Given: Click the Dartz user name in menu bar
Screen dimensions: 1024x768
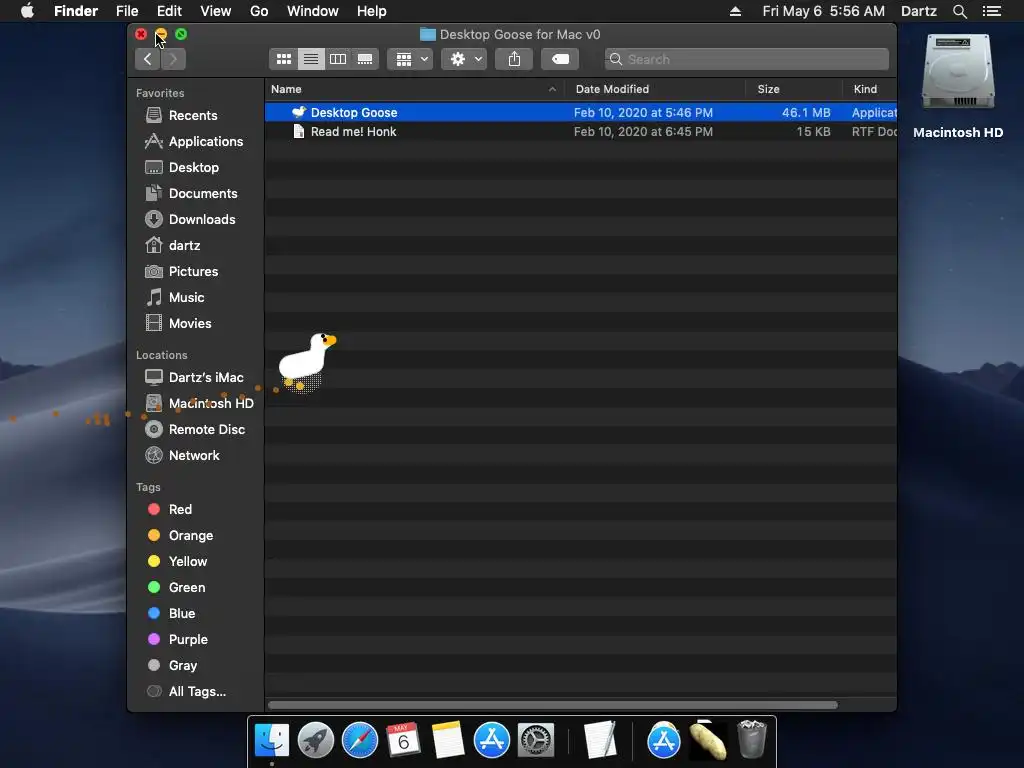Looking at the screenshot, I should 919,11.
